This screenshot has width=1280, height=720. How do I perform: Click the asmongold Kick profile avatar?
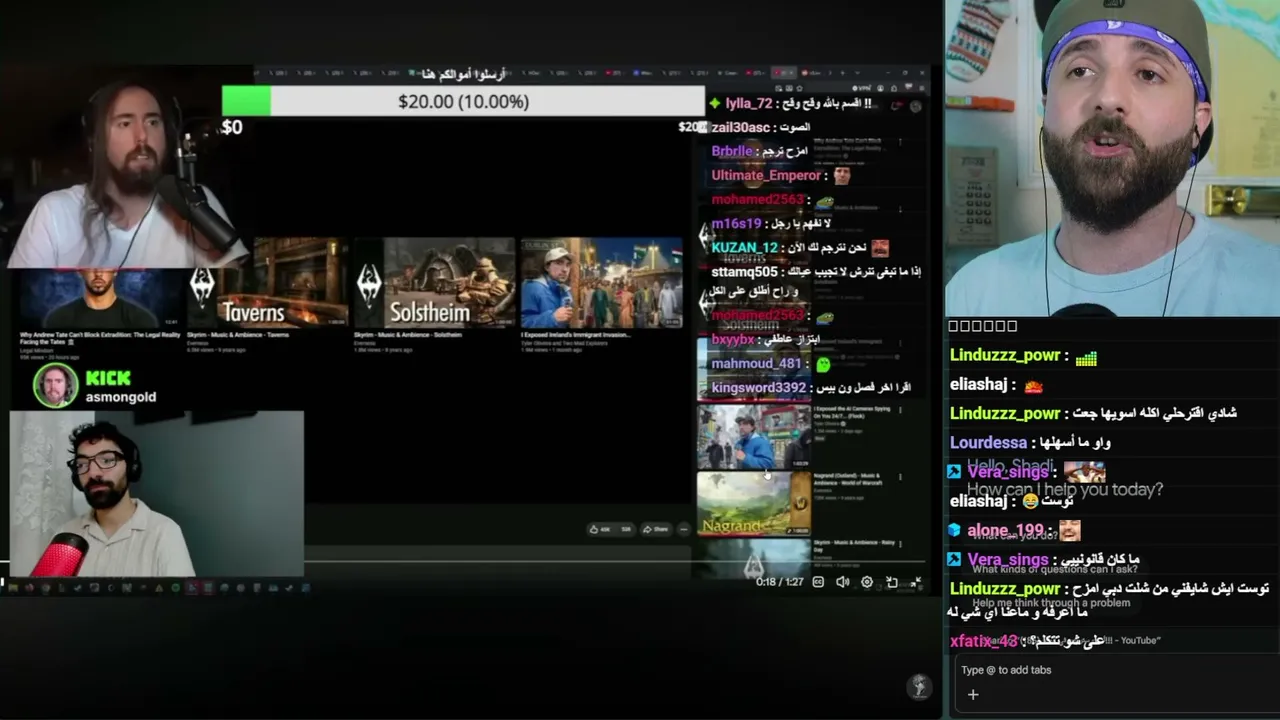[x=56, y=386]
